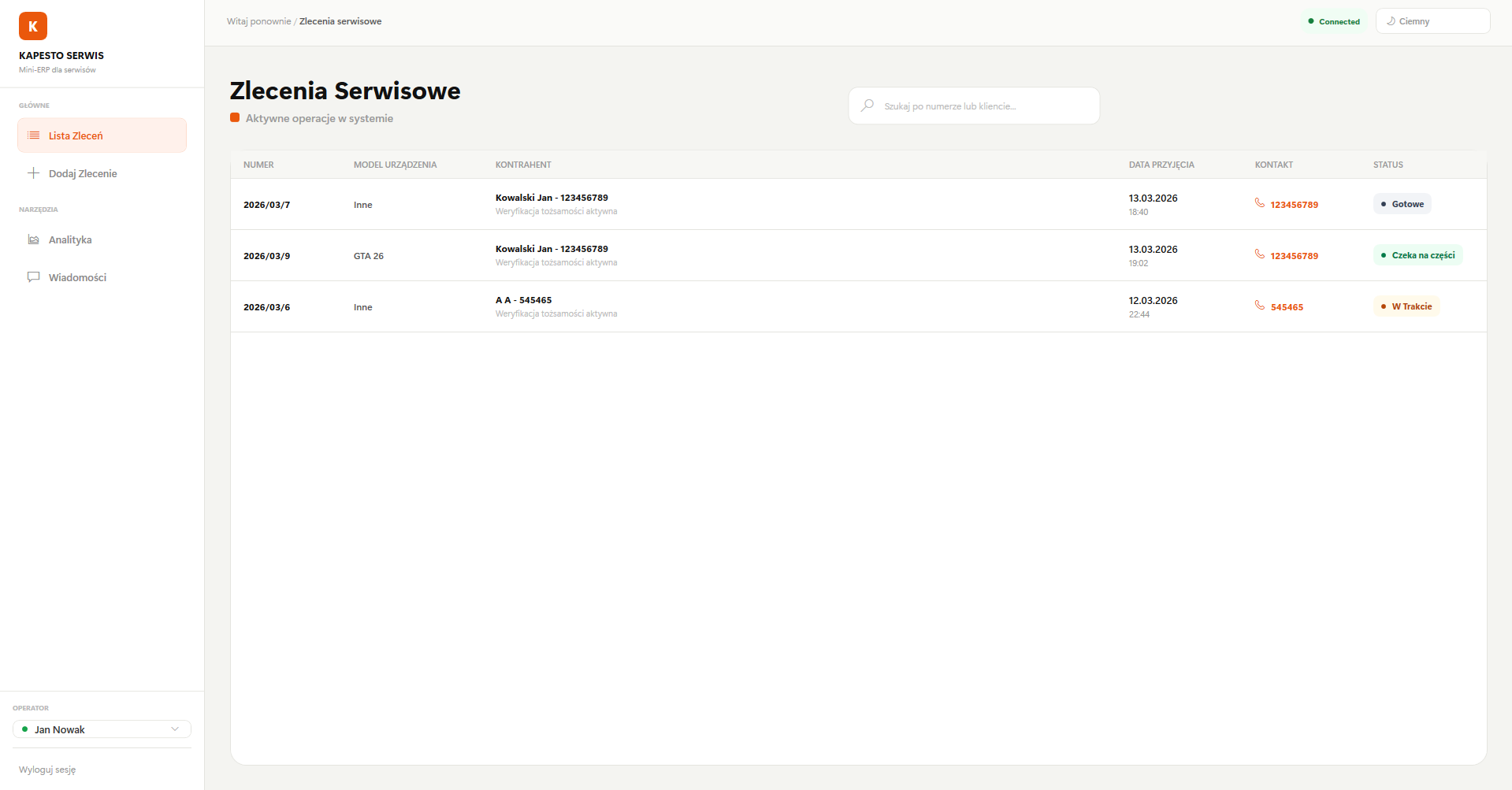This screenshot has width=1512, height=790.
Task: Click phone icon next to 545465
Action: pos(1259,306)
